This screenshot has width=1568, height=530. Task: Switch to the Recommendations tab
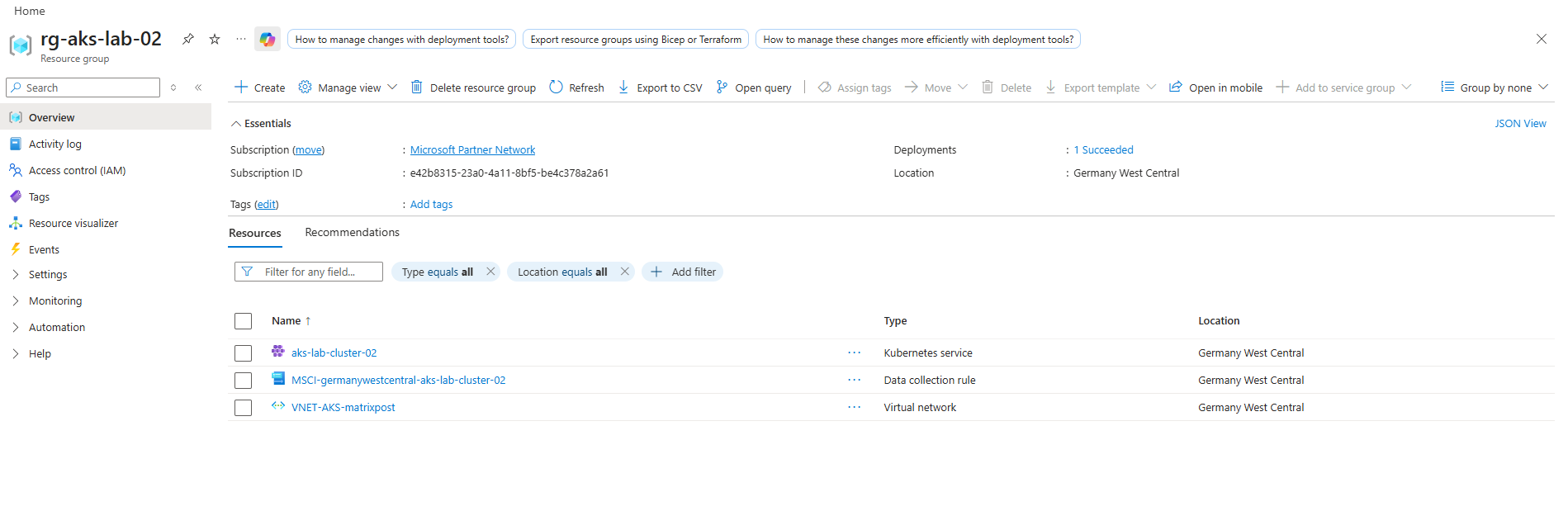pos(352,232)
